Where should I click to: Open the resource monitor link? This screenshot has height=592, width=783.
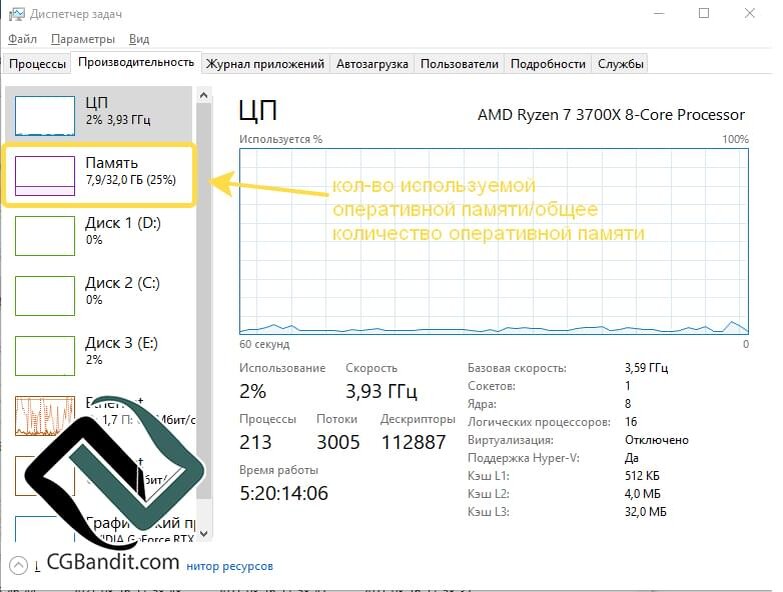click(229, 566)
